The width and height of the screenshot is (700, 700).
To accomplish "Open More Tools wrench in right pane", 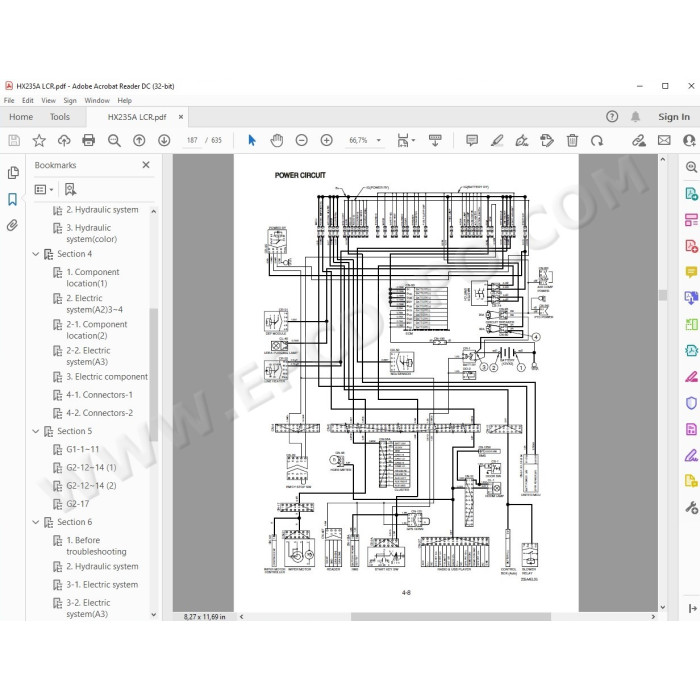I will click(x=691, y=508).
